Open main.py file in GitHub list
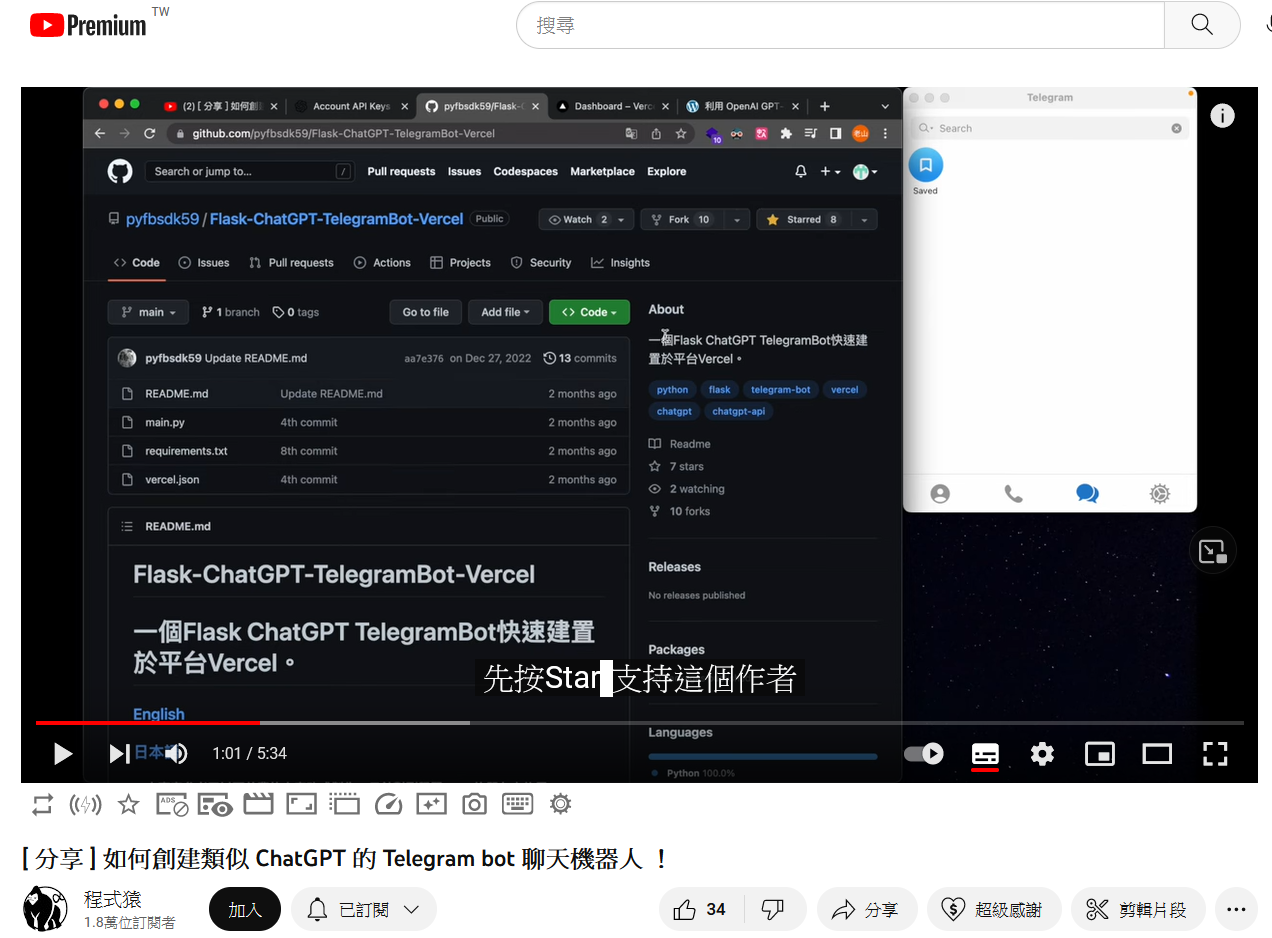Screen dimensions: 1272x938 pos(165,422)
